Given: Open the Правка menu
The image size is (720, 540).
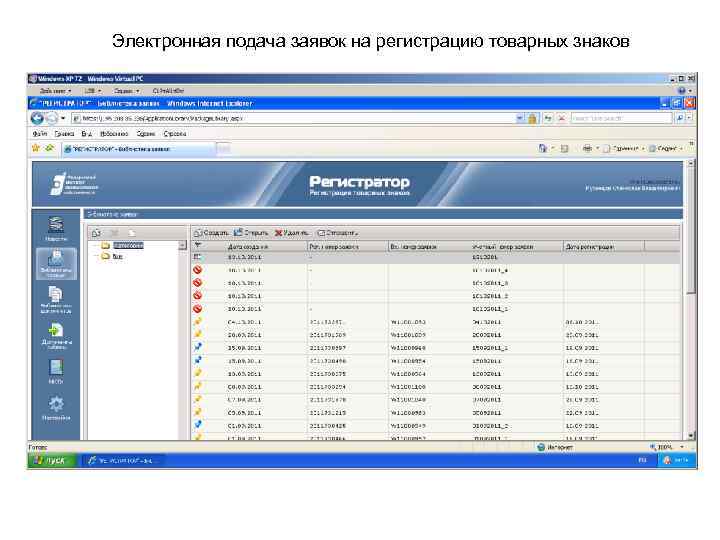Looking at the screenshot, I should [64, 134].
